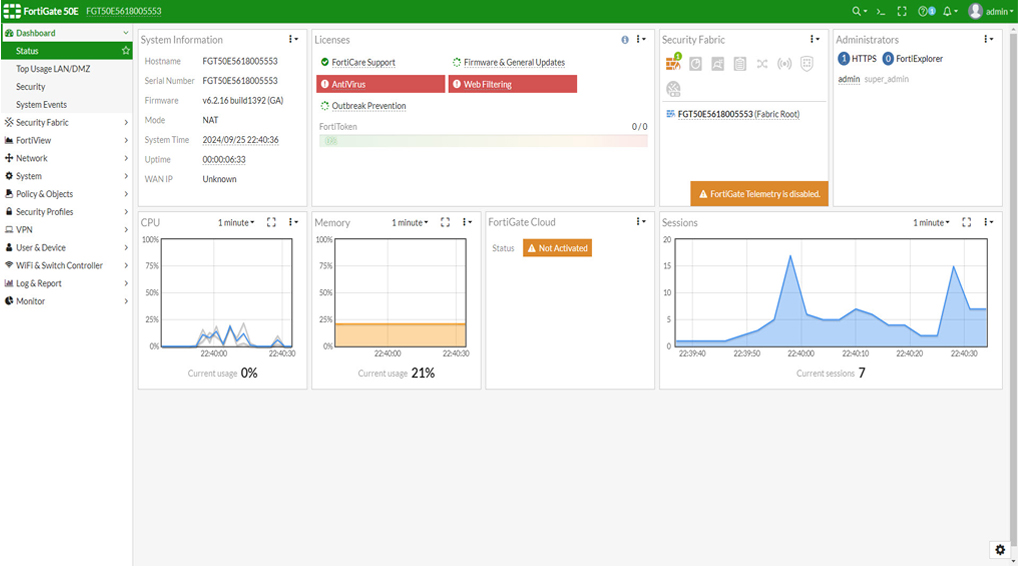Click the shield-shaped fabric icon

807,64
